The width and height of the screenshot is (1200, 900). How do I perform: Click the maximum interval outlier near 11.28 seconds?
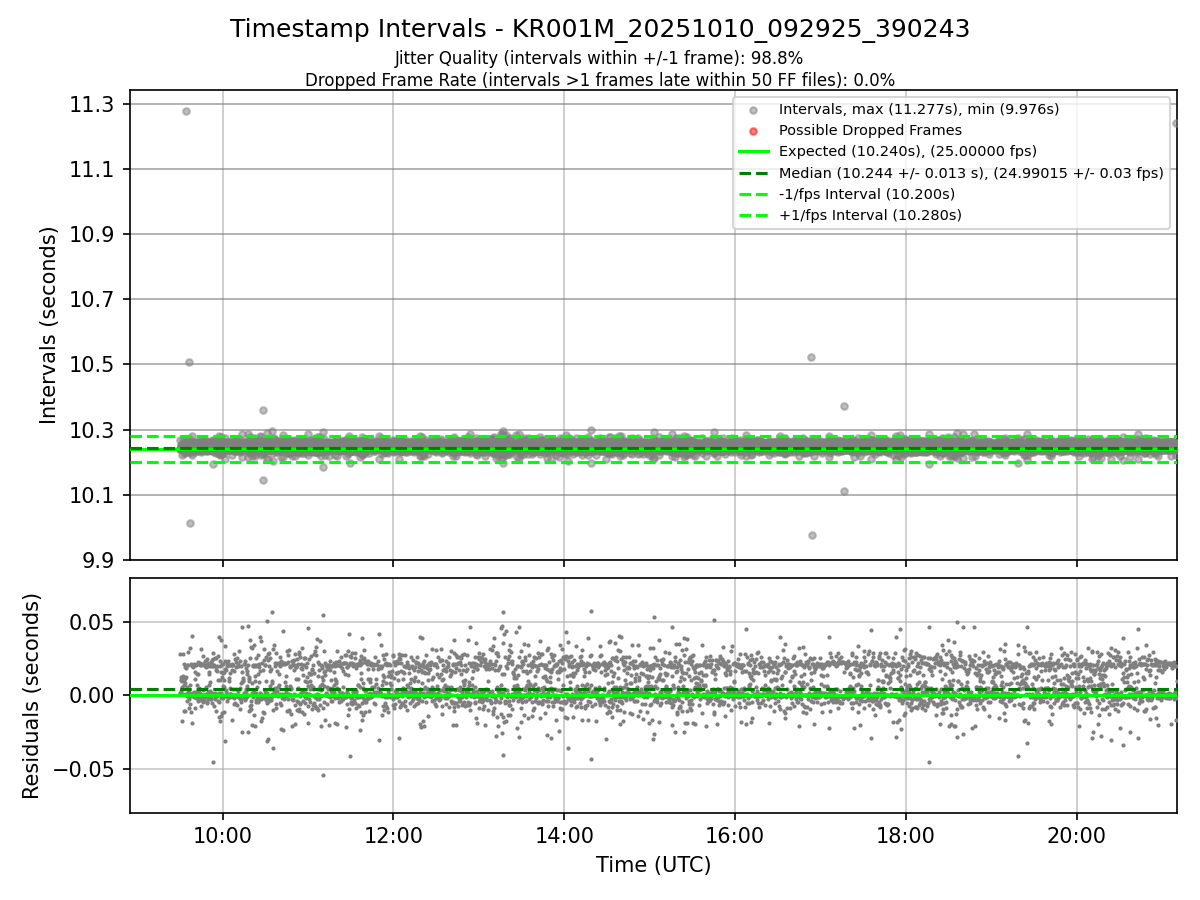tap(186, 111)
